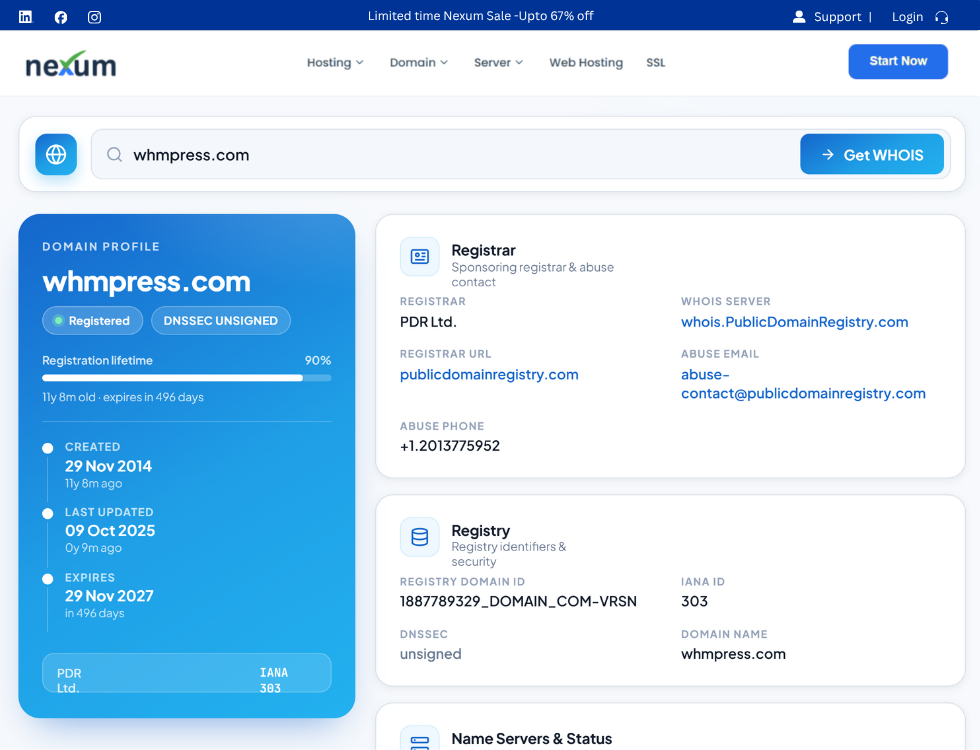Click the Registration lifetime progress bar
The width and height of the screenshot is (980, 750).
(x=187, y=378)
